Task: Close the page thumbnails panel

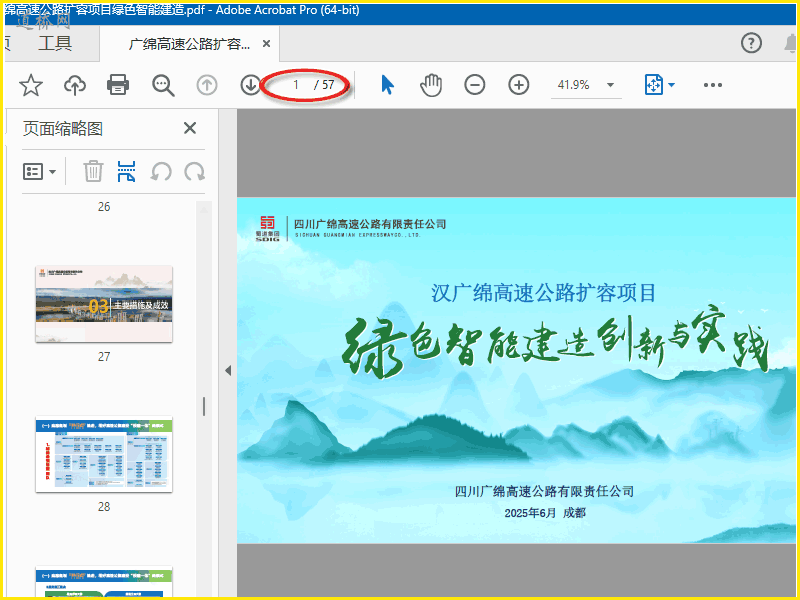Action: tap(190, 128)
